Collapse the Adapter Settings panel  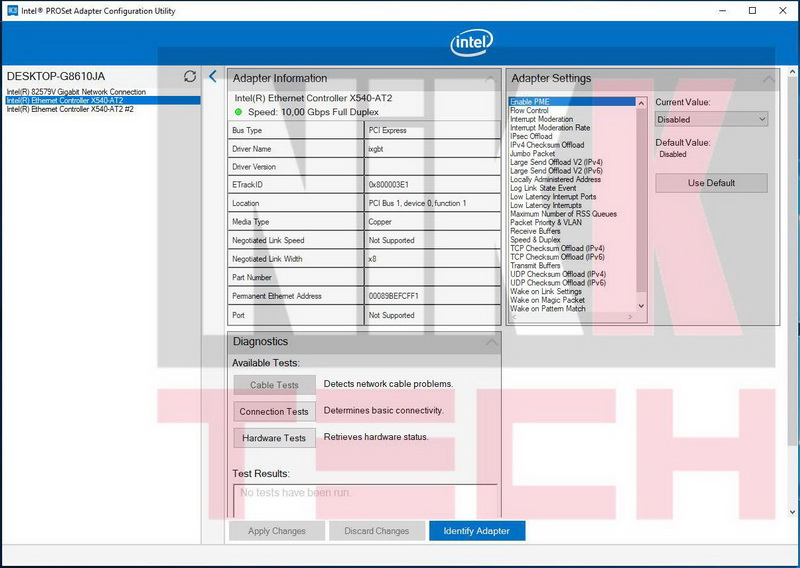(x=768, y=79)
